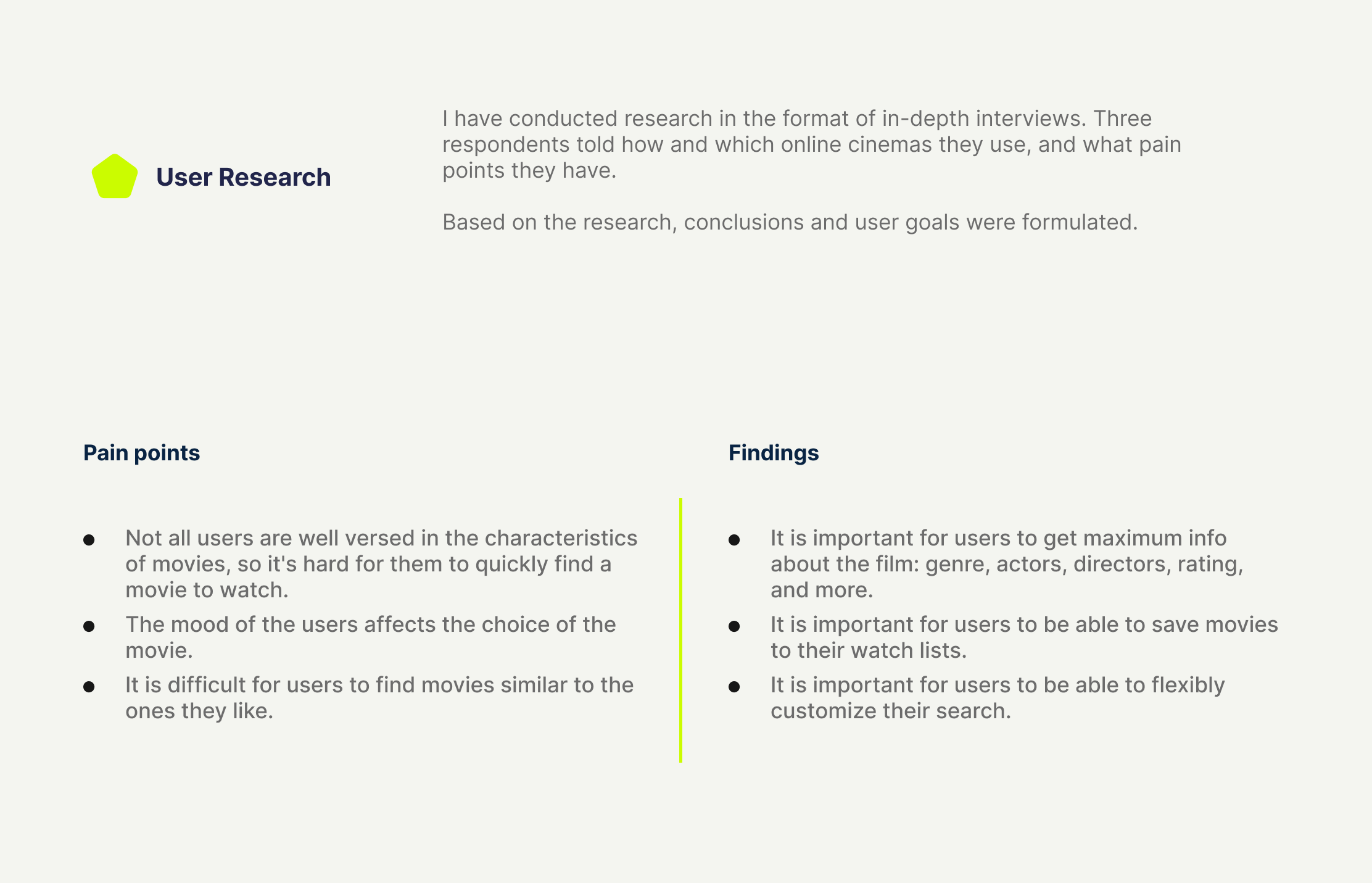Screen dimensions: 1372x883
Task: Select the 'get maximum info' finding text
Action: (1006, 564)
